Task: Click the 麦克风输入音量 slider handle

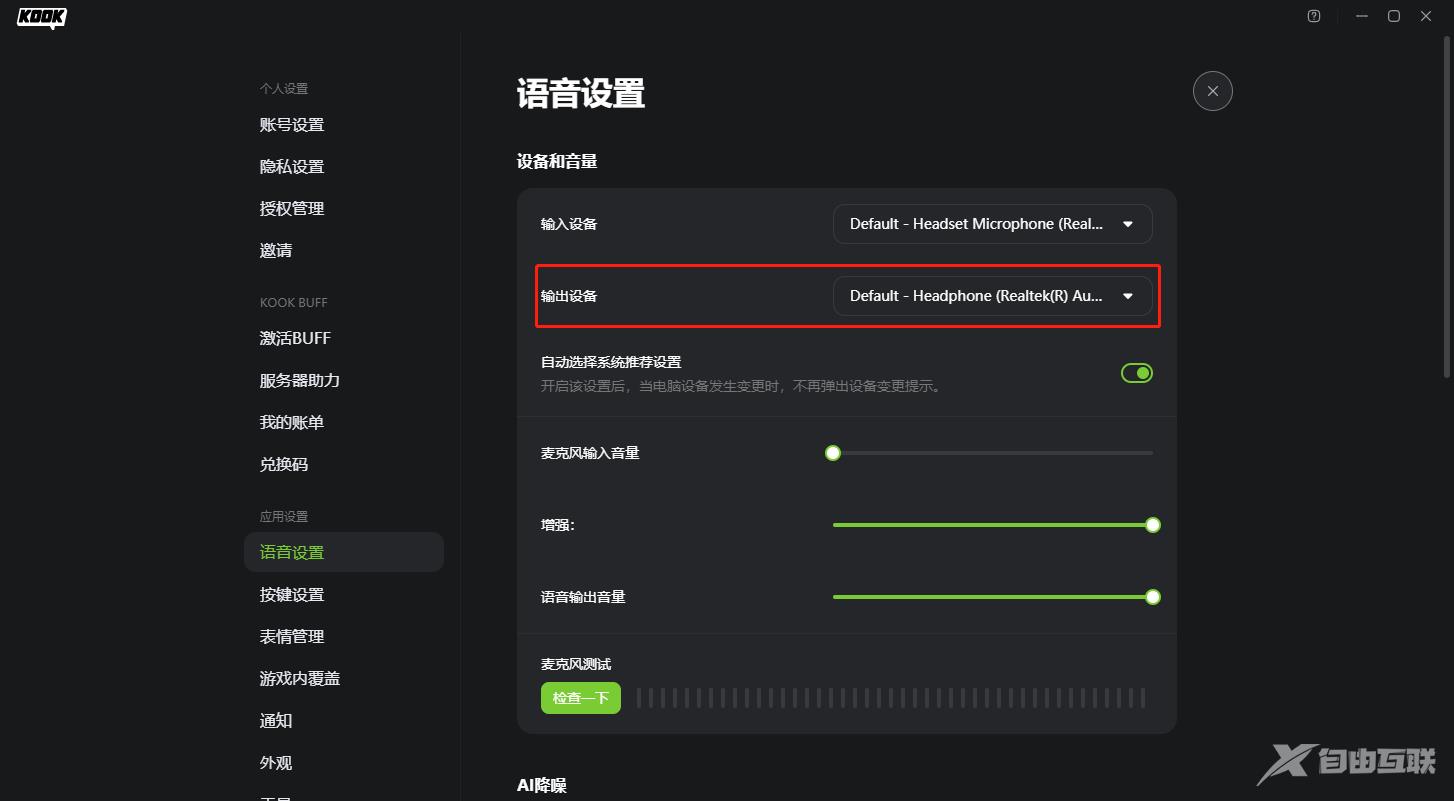Action: point(833,453)
